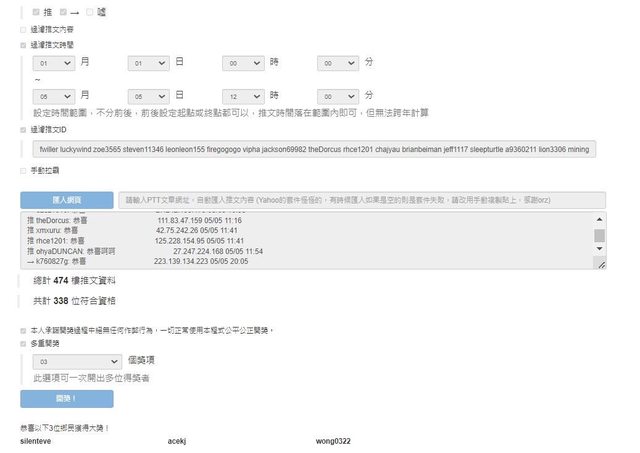Viewport: 640px width, 453px height.
Task: Open the start month dropdown
Action: [x=54, y=63]
